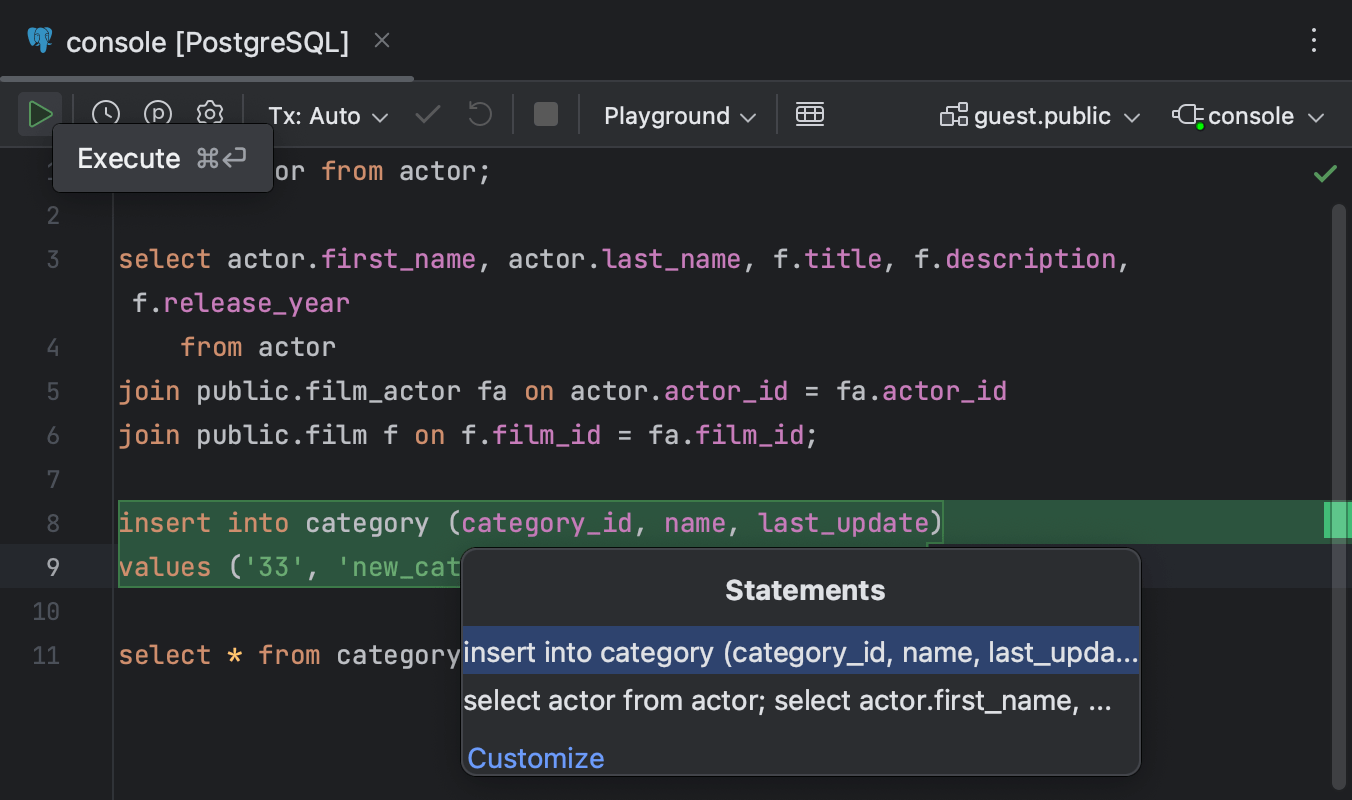
Task: Commit the transaction with the checkmark icon
Action: 427,114
